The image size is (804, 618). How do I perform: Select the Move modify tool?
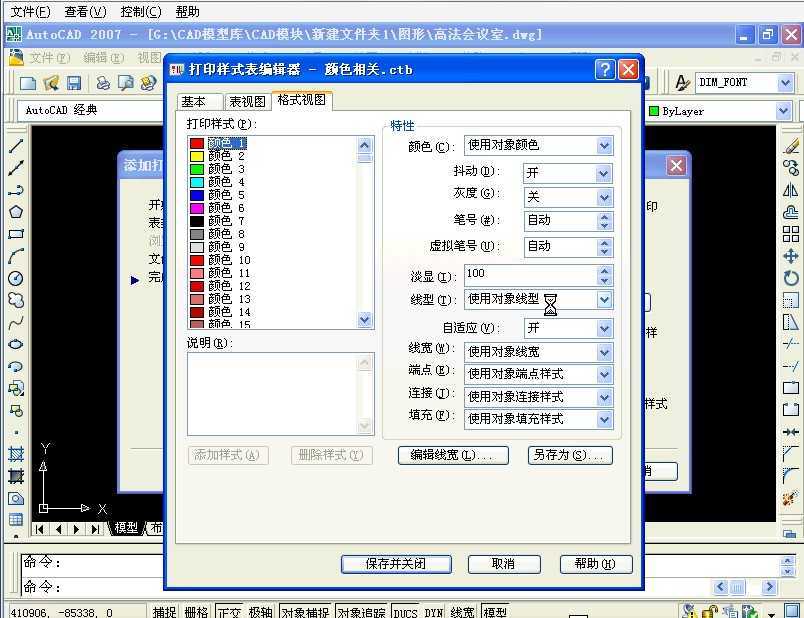pos(791,256)
